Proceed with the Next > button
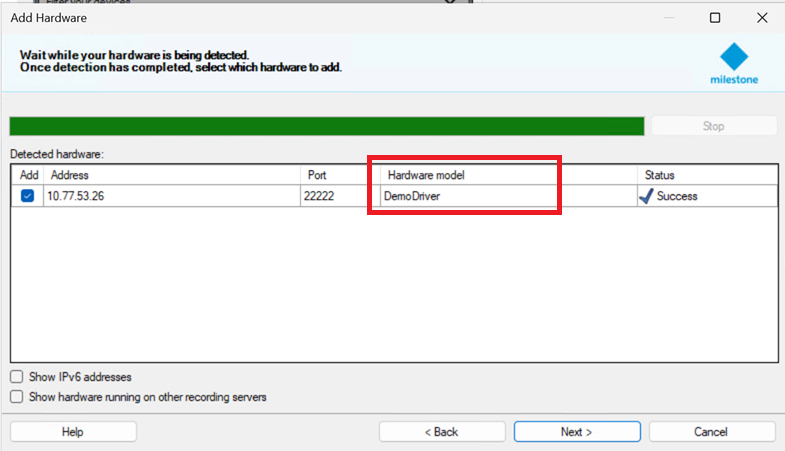Viewport: 785px width, 451px height. pyautogui.click(x=577, y=432)
